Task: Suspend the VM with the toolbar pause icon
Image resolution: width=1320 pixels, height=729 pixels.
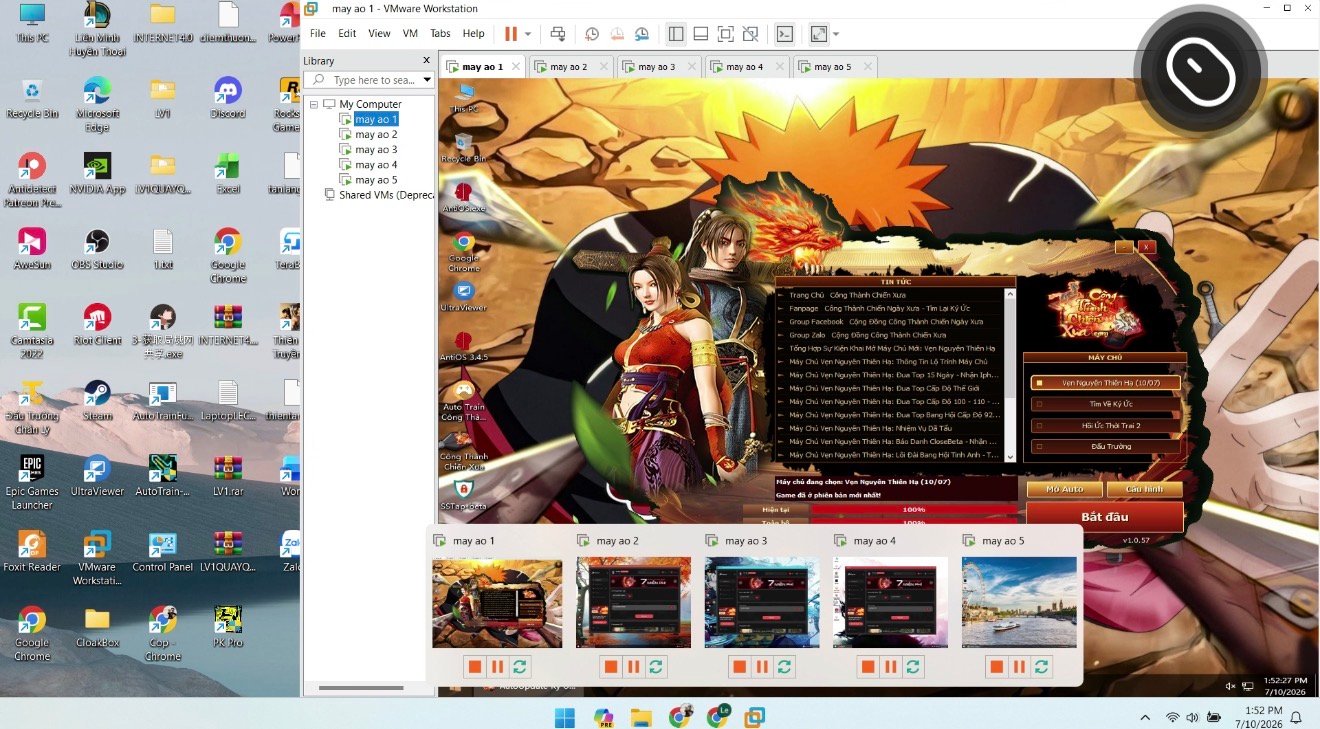Action: click(511, 33)
